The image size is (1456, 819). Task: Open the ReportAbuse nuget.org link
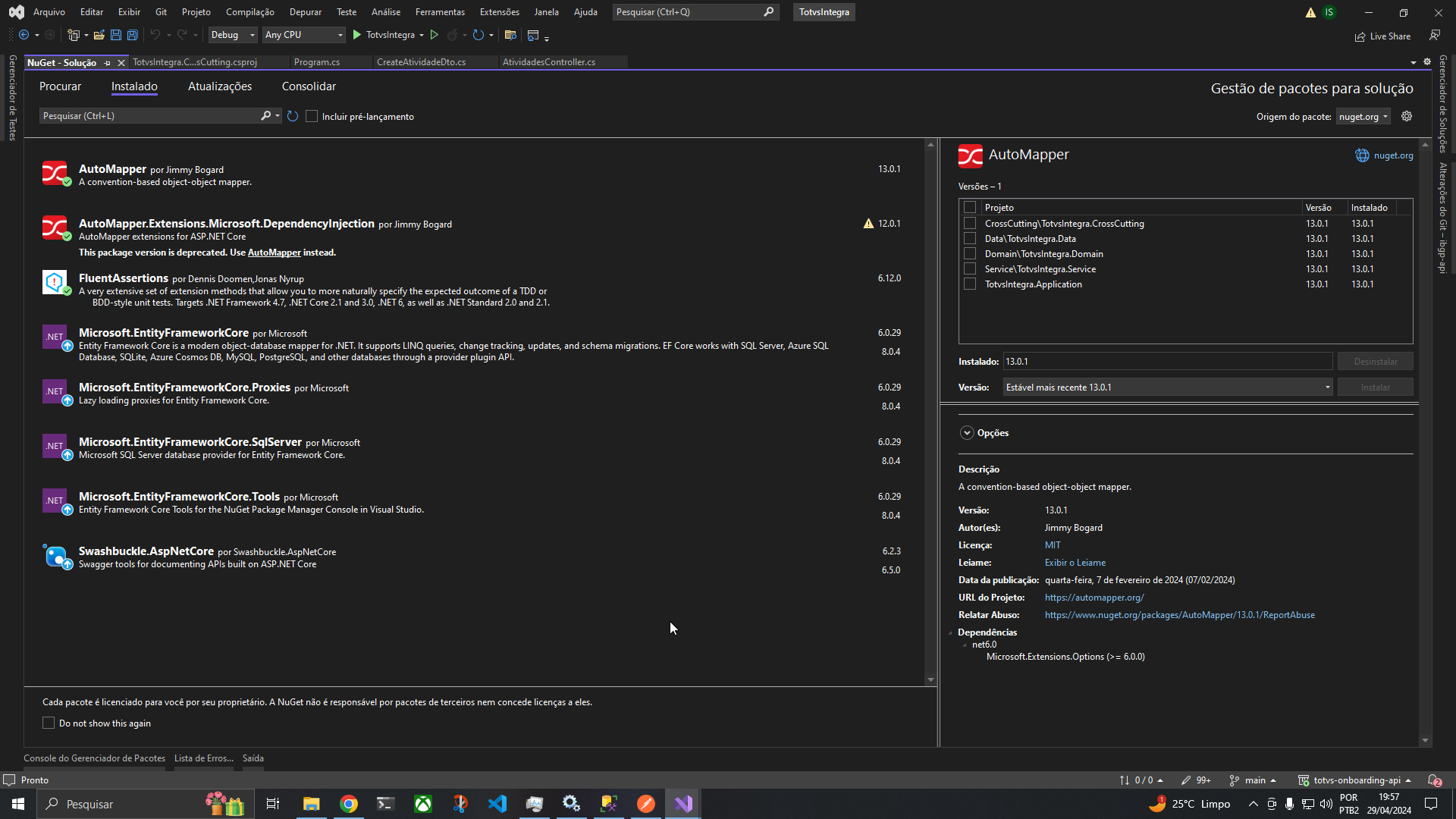pyautogui.click(x=1180, y=615)
